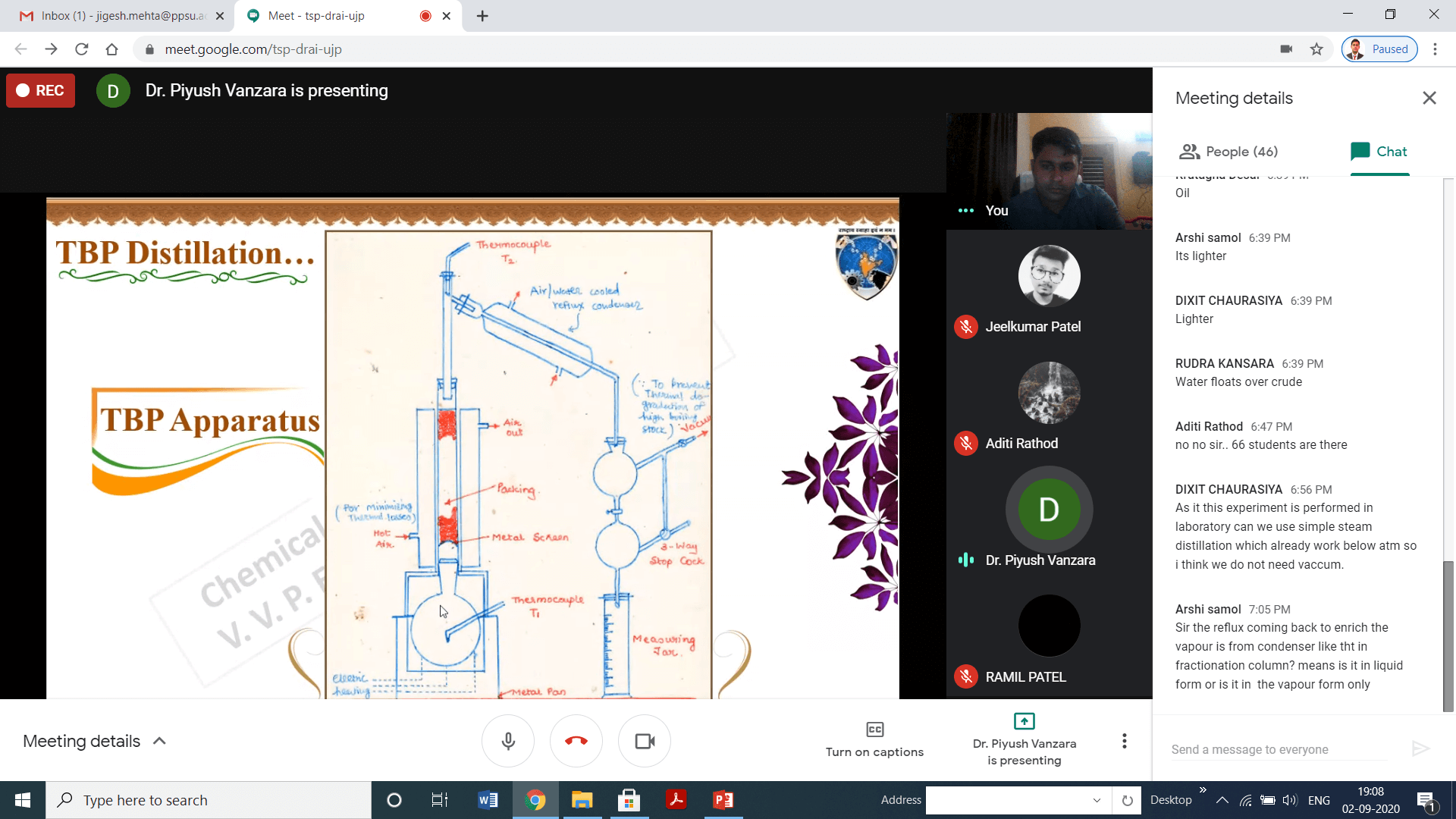The image size is (1456, 819).
Task: Open options dots on You video tile
Action: click(965, 211)
